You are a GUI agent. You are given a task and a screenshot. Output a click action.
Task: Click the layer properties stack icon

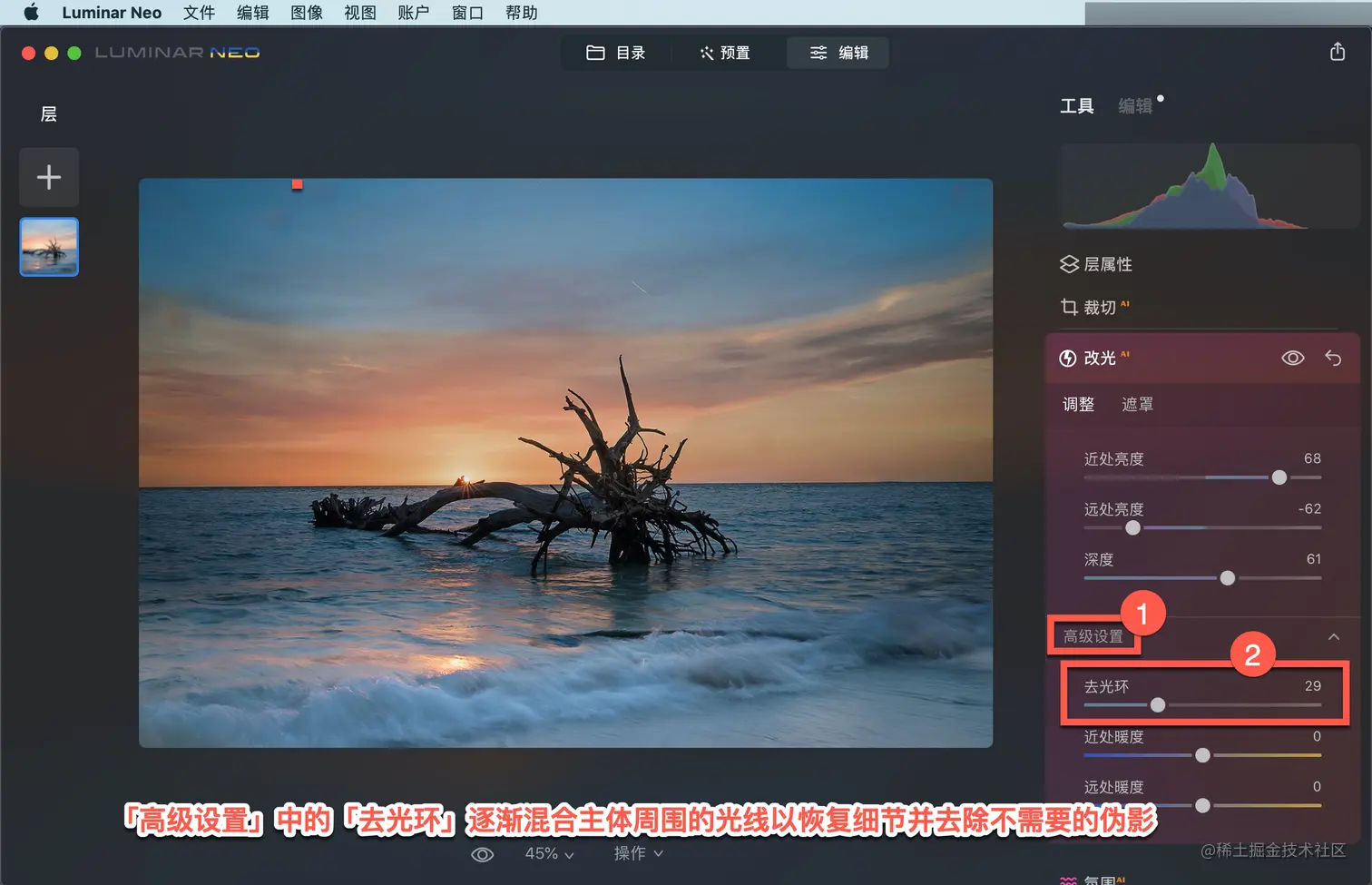(x=1070, y=264)
